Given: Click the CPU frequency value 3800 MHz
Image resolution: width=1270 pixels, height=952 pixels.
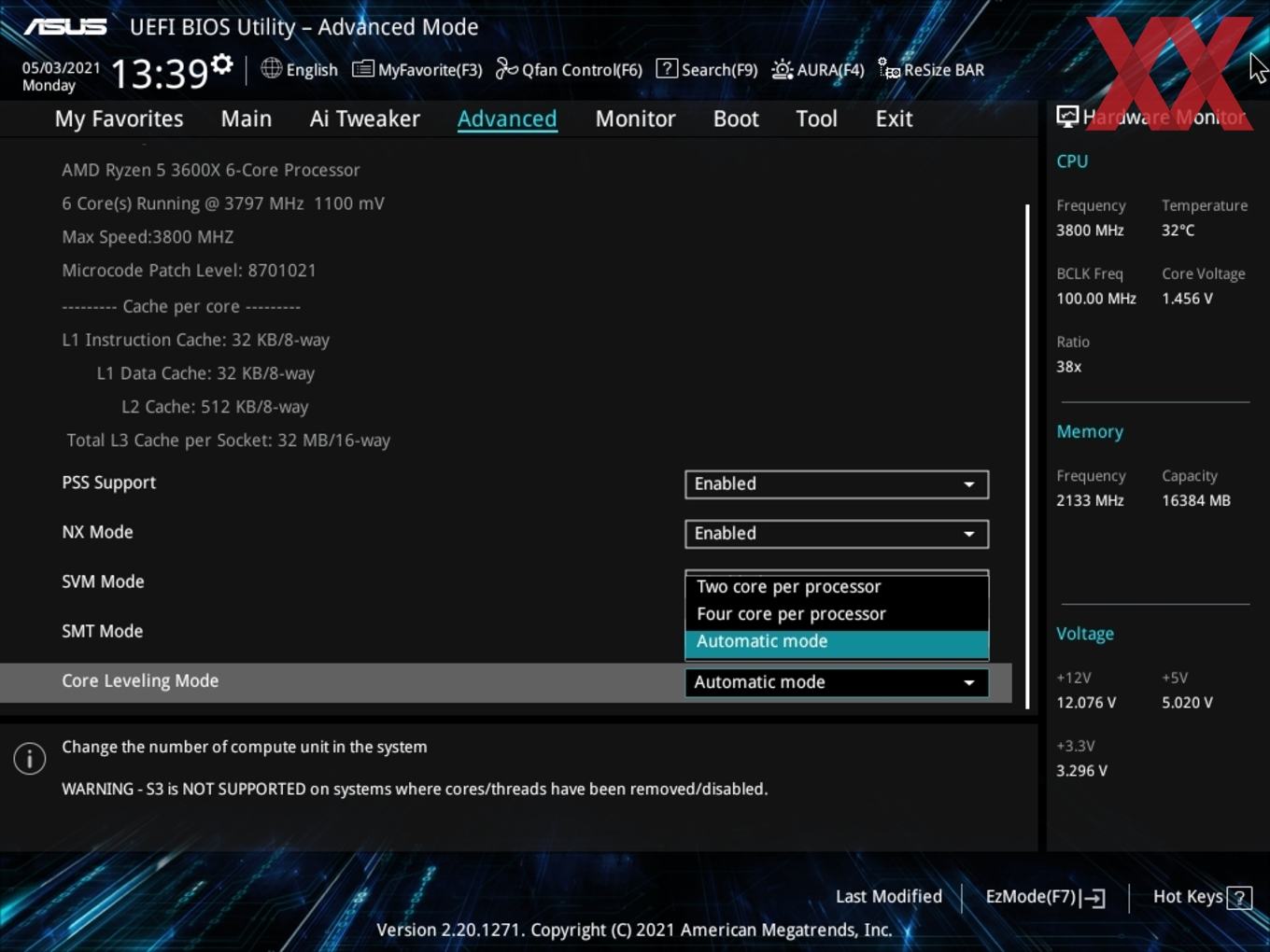Looking at the screenshot, I should [1090, 231].
